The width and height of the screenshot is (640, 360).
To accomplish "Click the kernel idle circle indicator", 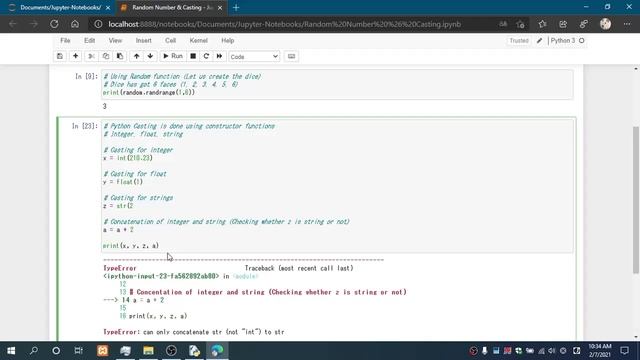I will click(582, 41).
